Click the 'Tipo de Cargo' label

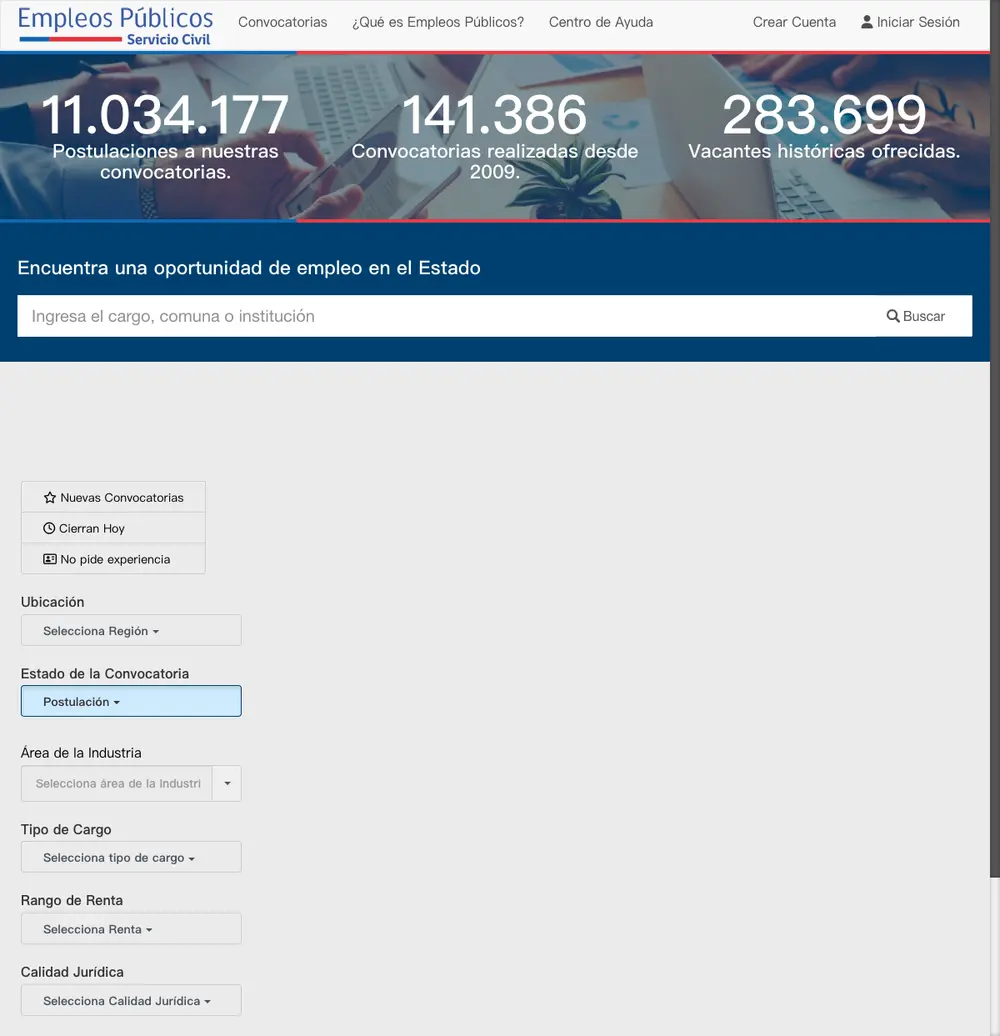click(65, 829)
